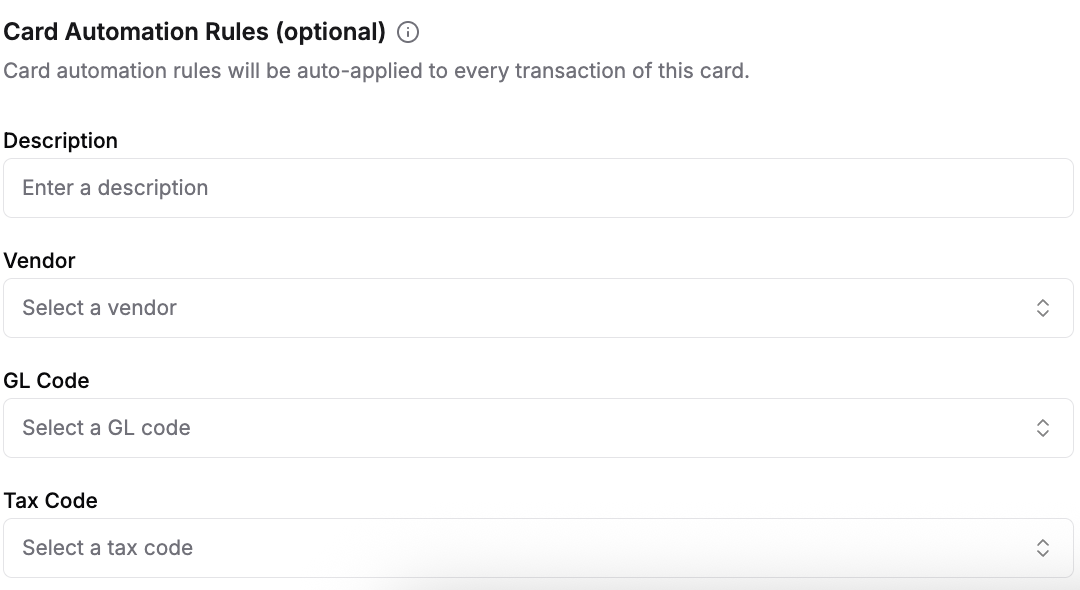Open the Vendor dropdown

click(538, 308)
